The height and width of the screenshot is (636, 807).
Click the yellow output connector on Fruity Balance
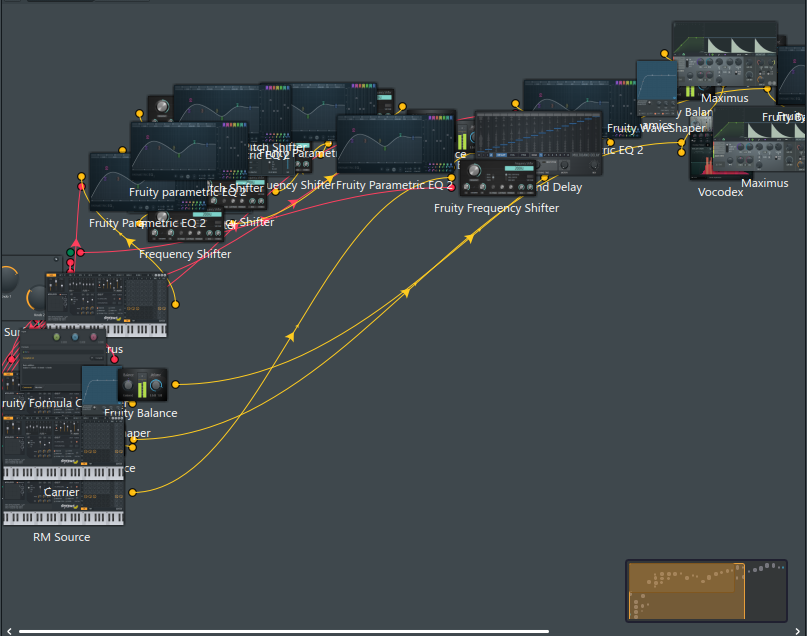tap(175, 384)
